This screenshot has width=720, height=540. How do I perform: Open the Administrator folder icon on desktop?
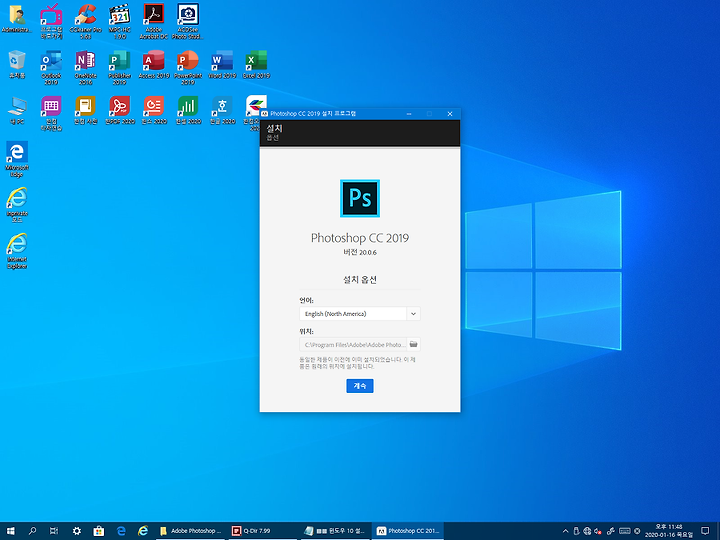(17, 19)
